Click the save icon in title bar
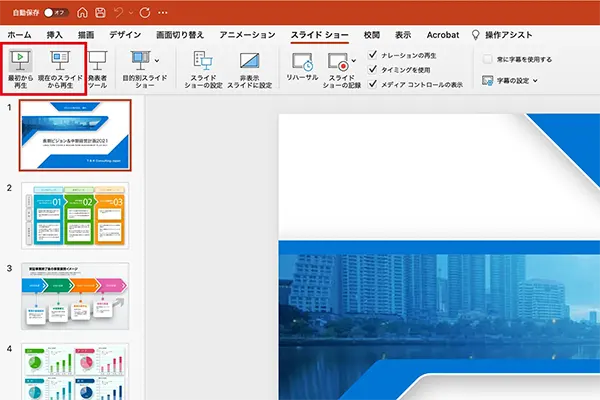 point(99,12)
